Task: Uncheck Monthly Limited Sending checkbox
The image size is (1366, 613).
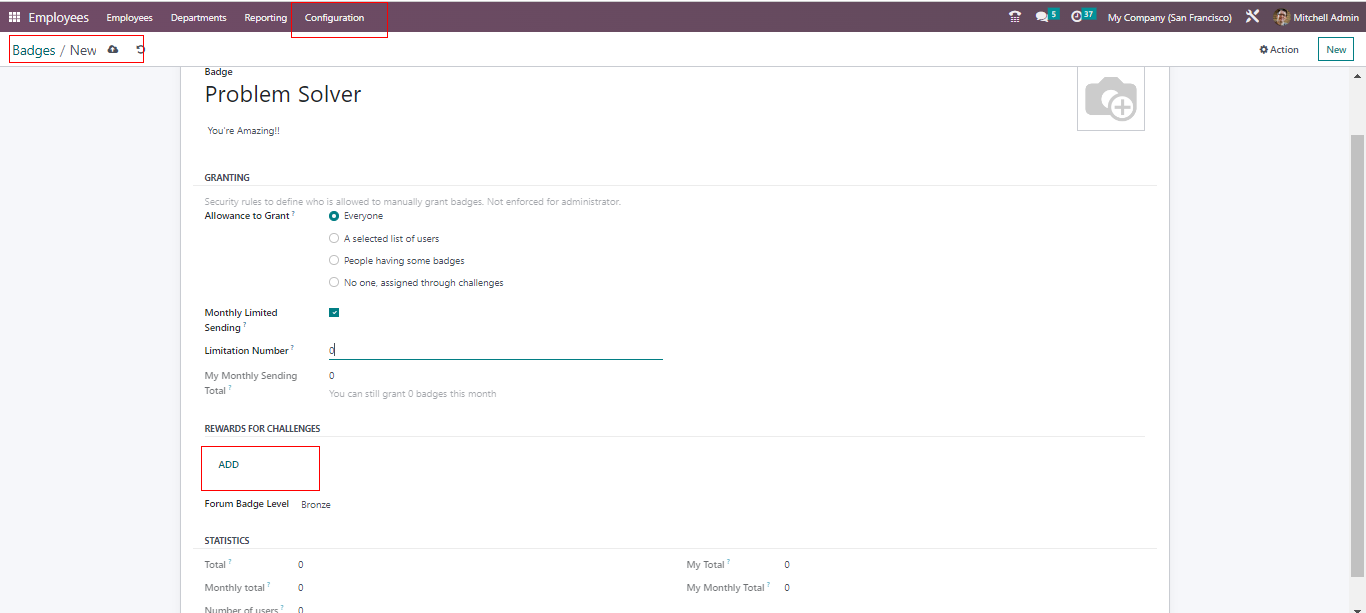Action: click(x=334, y=313)
